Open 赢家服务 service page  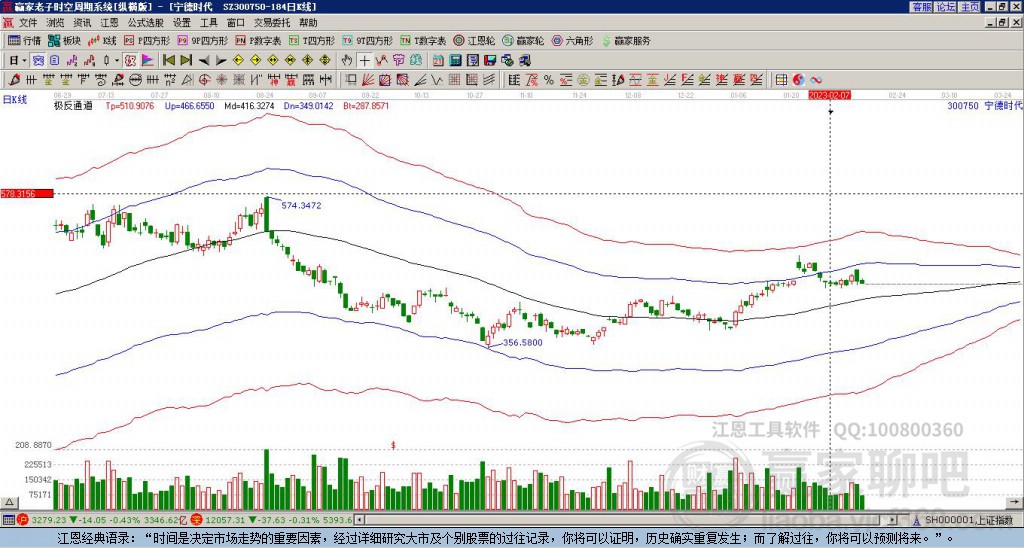pos(626,40)
